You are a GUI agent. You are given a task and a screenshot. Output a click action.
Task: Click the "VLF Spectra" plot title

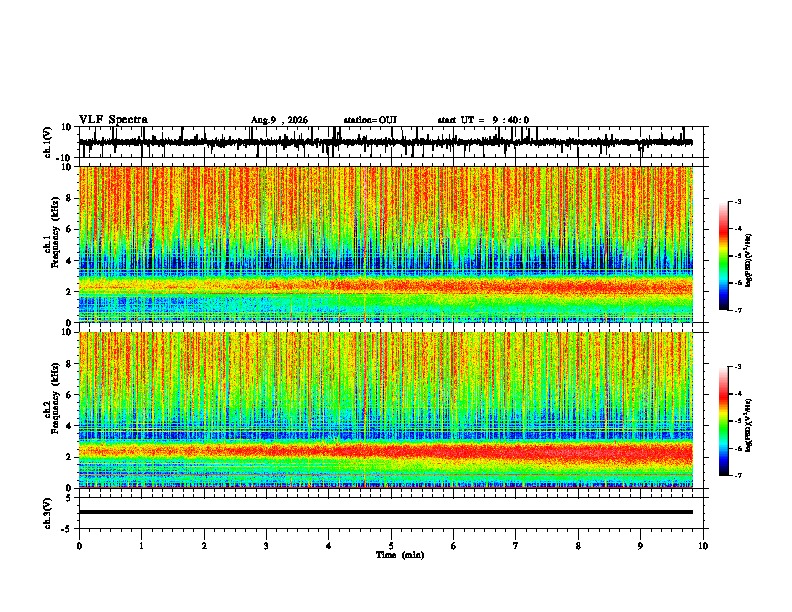coord(113,120)
